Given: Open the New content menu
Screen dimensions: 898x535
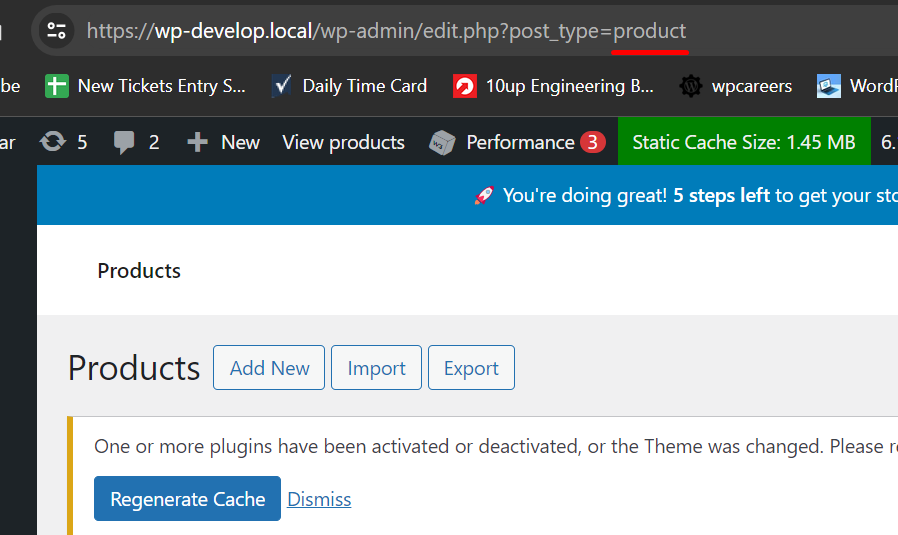Looking at the screenshot, I should pyautogui.click(x=223, y=142).
